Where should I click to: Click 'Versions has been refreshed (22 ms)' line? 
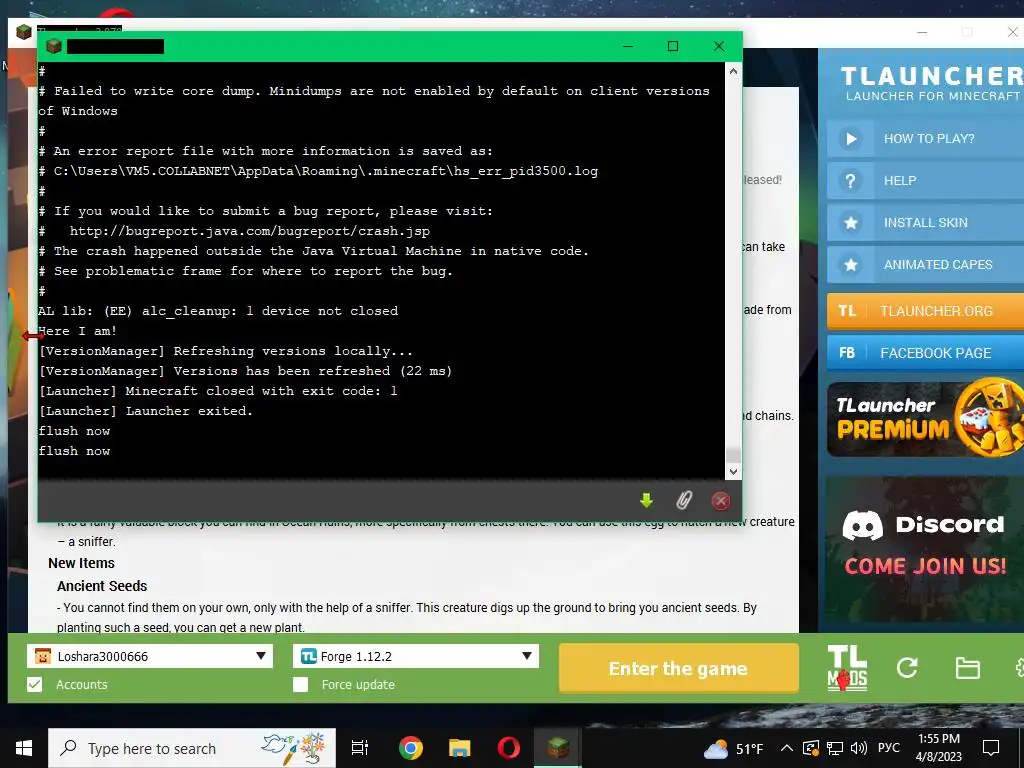click(x=245, y=371)
